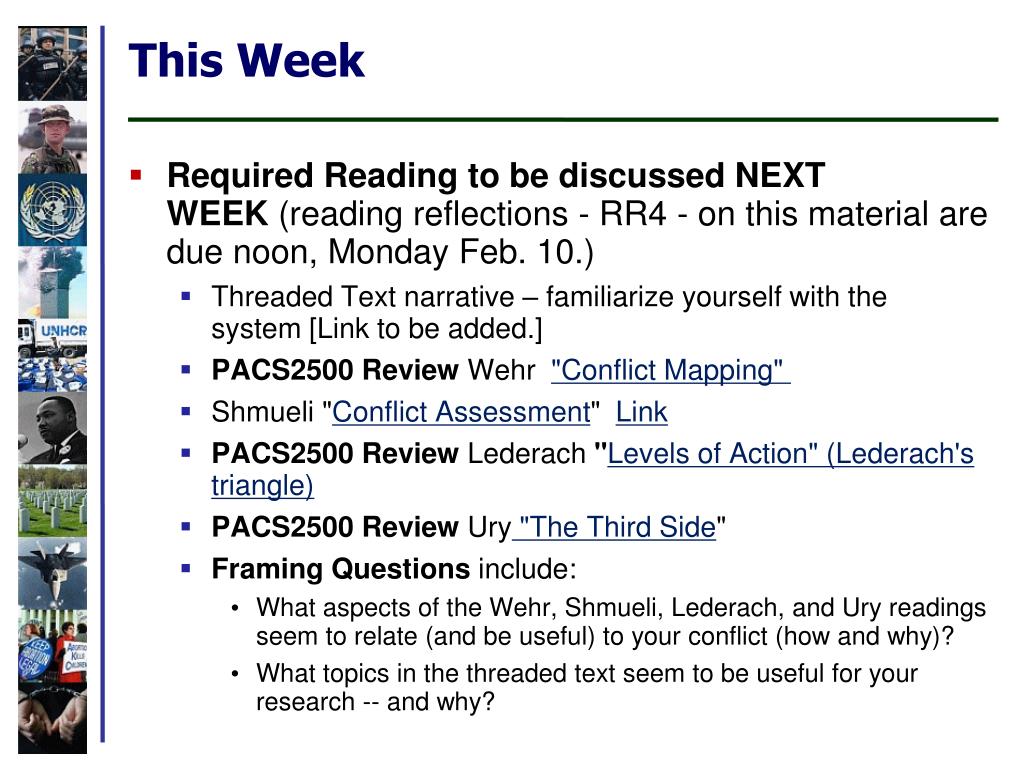The height and width of the screenshot is (768, 1024).
Task: Click the black-and-white portrait photo
Action: (52, 428)
